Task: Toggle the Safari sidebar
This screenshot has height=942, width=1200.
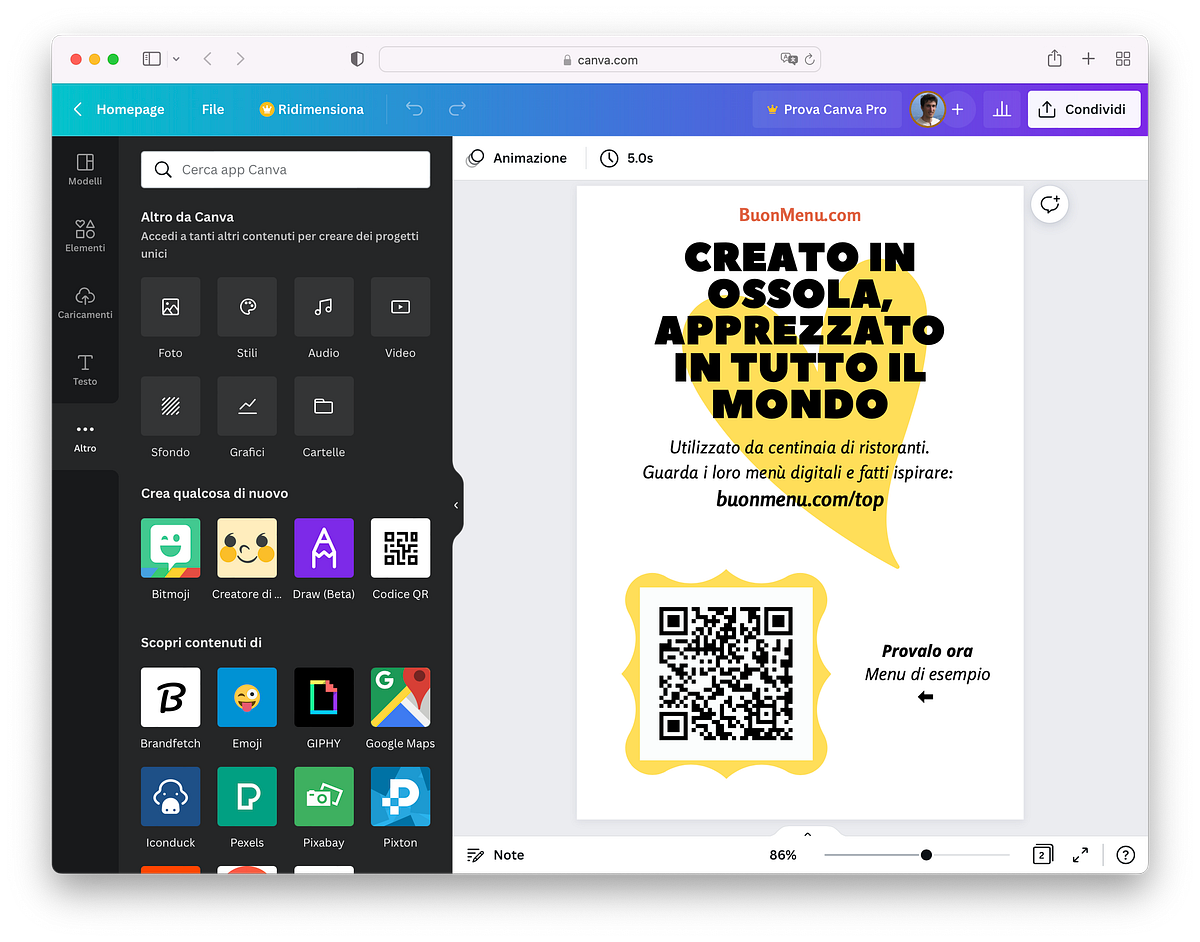Action: [152, 59]
